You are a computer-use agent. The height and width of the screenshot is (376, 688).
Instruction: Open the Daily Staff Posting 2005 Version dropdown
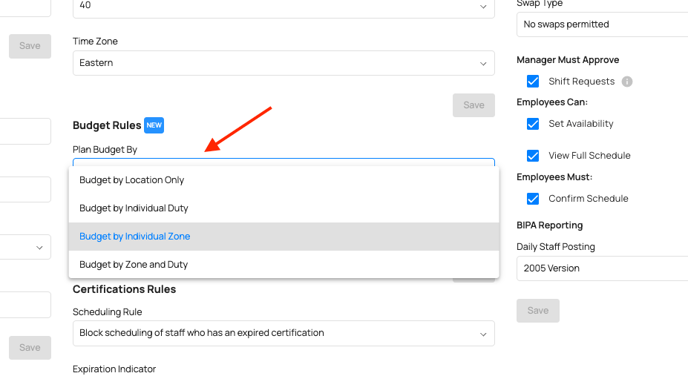(x=602, y=269)
